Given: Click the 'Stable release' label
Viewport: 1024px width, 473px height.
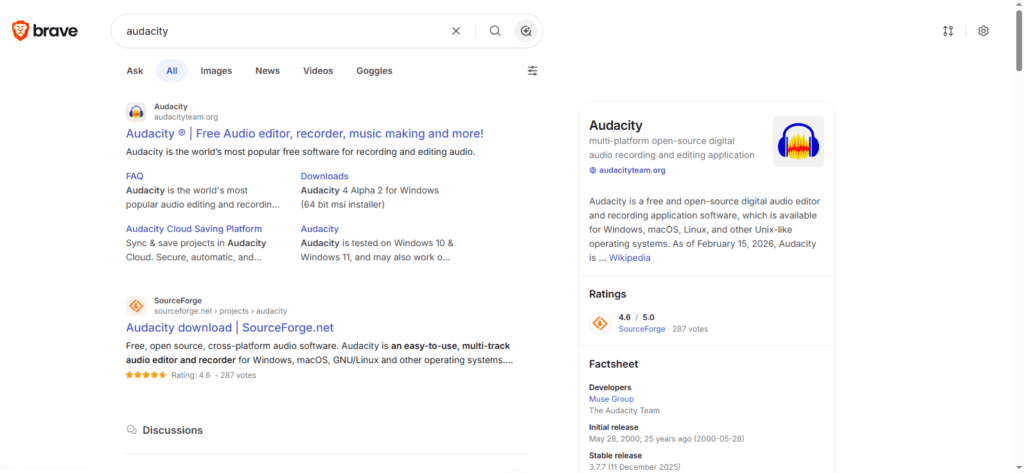Looking at the screenshot, I should [x=615, y=455].
